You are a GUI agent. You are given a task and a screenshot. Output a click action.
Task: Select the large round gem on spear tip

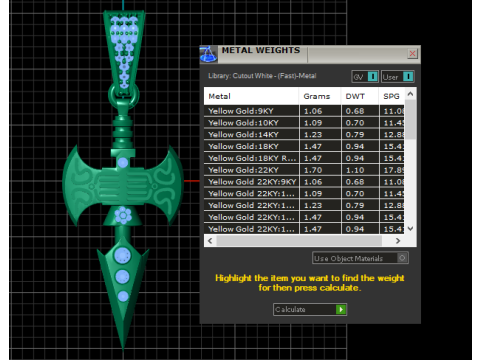pyautogui.click(x=122, y=256)
